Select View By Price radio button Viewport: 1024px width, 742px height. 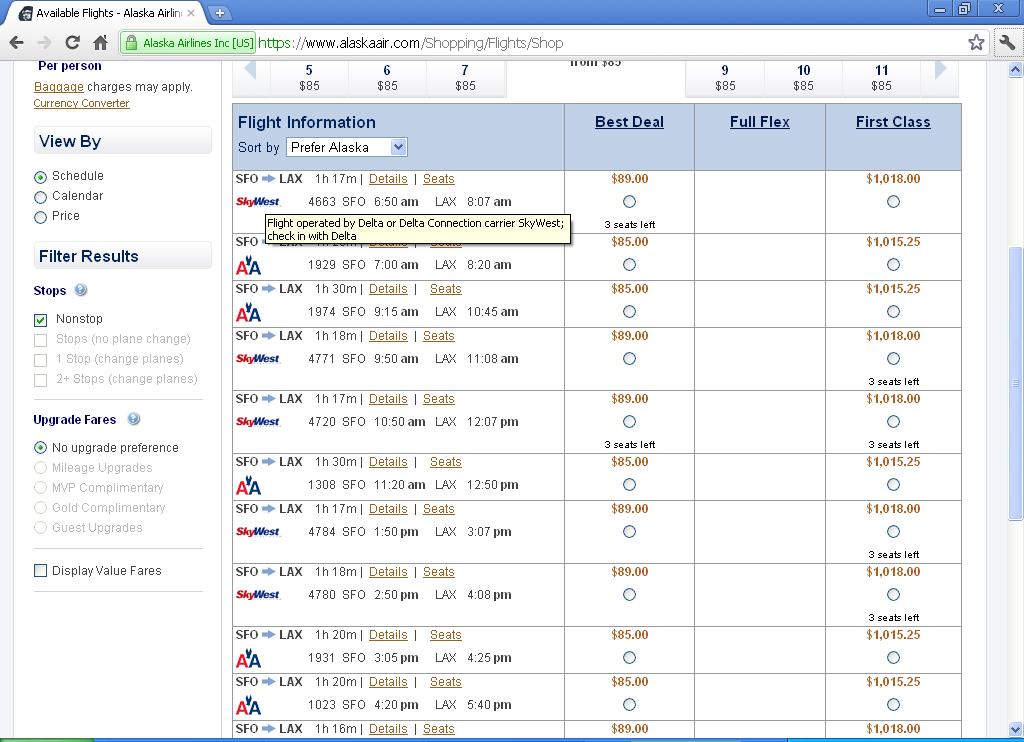pos(40,217)
